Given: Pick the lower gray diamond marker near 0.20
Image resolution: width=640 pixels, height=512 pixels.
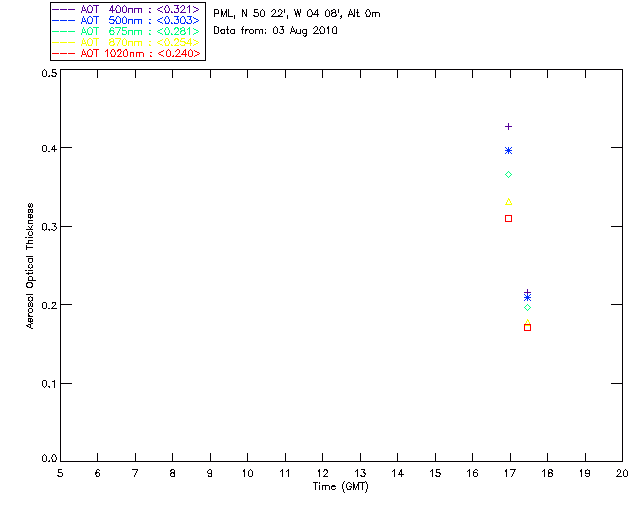Looking at the screenshot, I should (527, 307).
